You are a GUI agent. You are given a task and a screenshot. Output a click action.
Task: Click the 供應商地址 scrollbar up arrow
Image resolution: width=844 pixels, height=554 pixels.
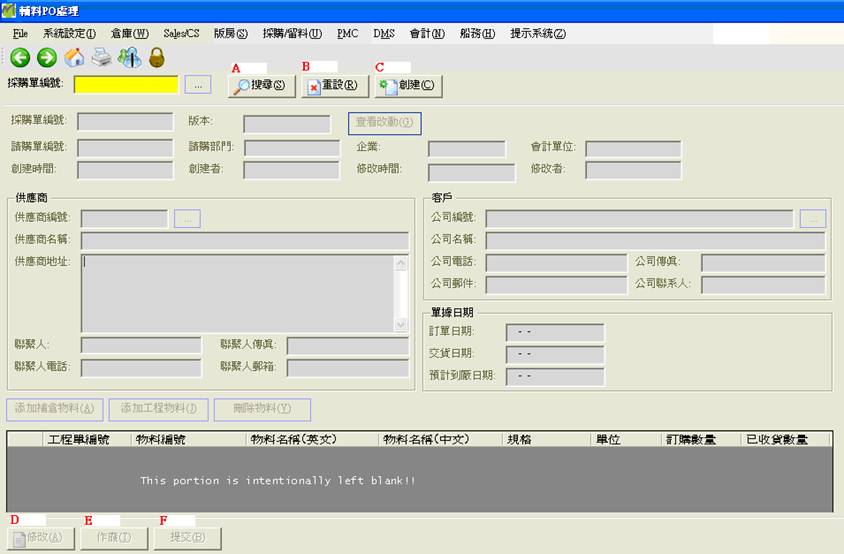(x=401, y=264)
